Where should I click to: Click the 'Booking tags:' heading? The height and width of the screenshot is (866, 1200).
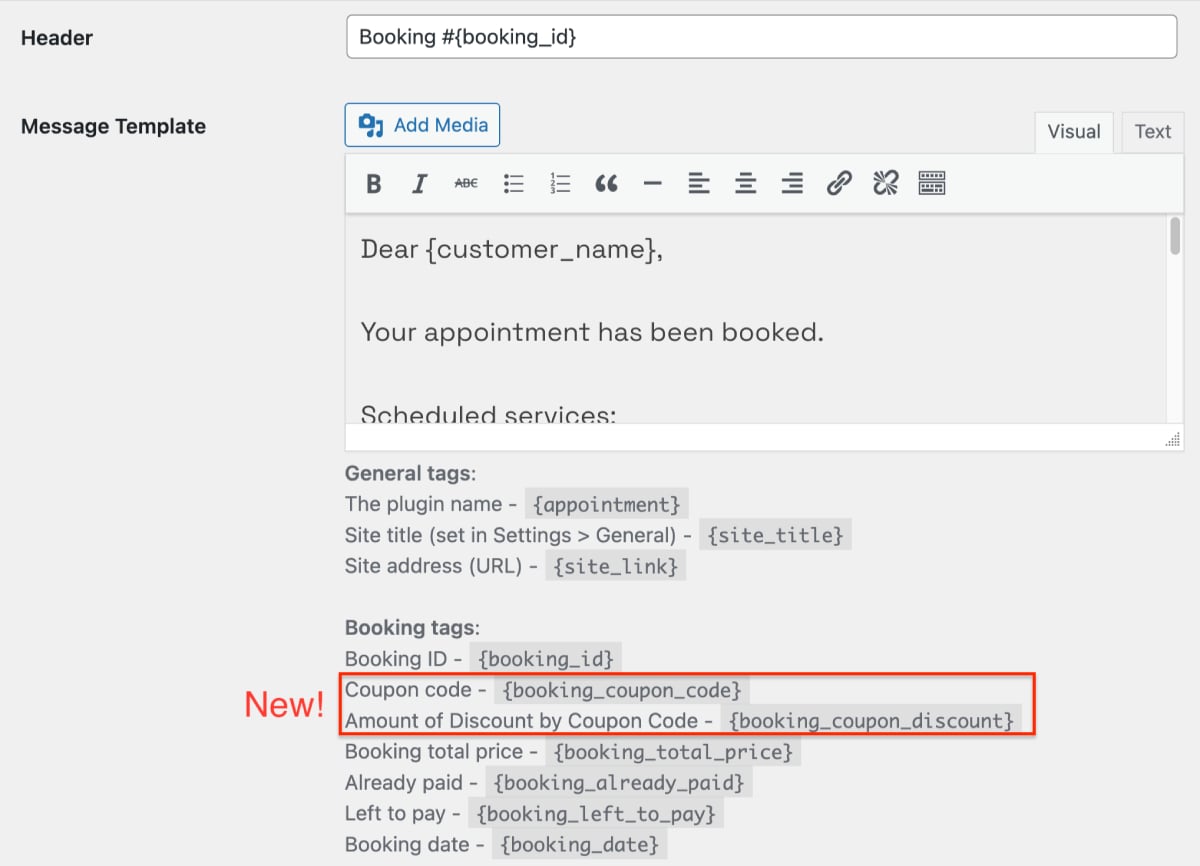(x=413, y=628)
